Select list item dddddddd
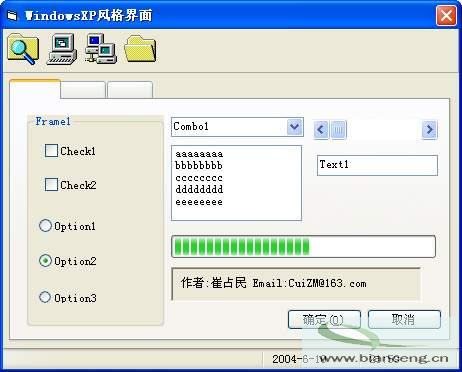This screenshot has width=462, height=372. click(x=199, y=189)
